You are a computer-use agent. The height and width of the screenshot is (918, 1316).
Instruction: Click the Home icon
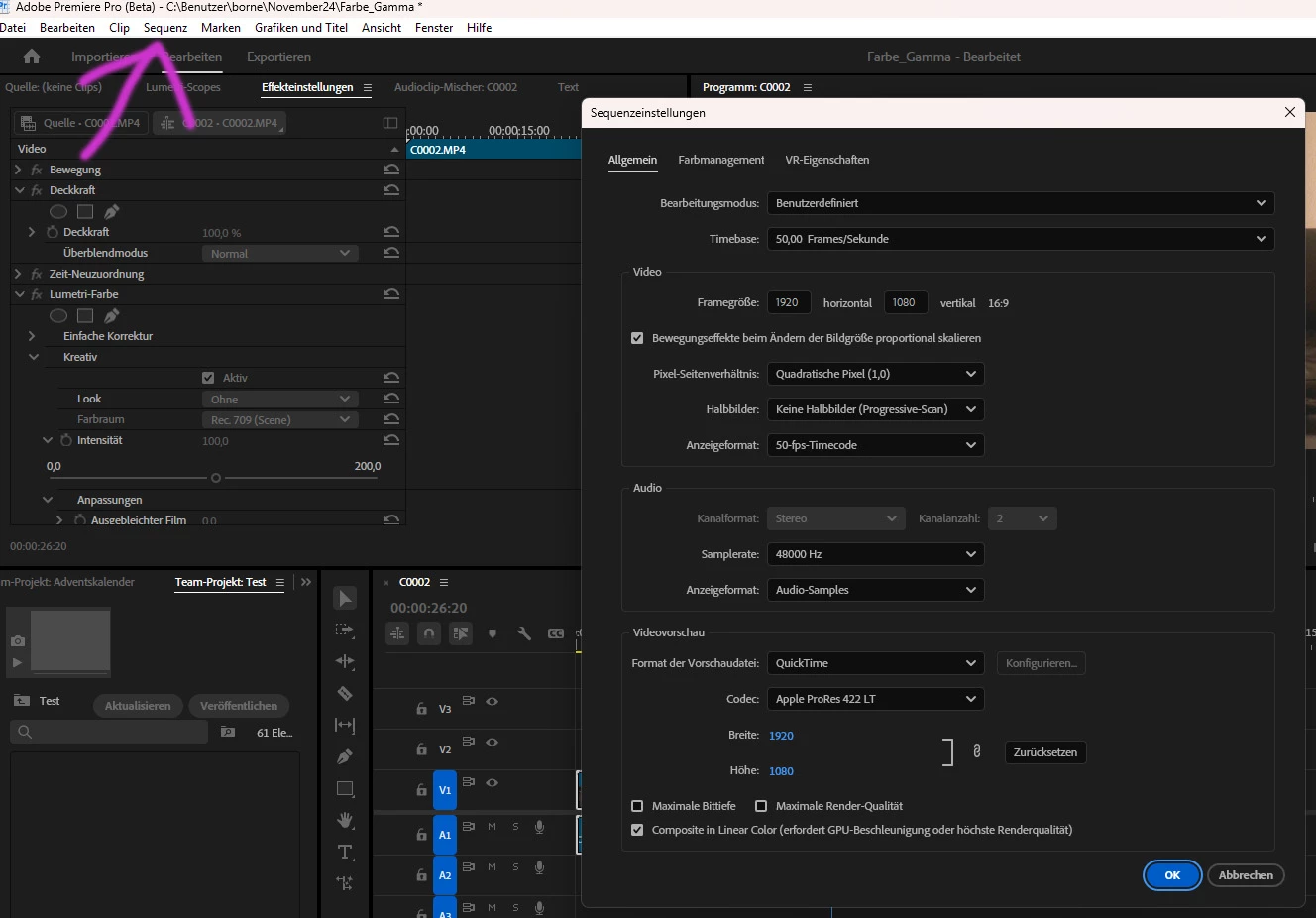coord(32,57)
